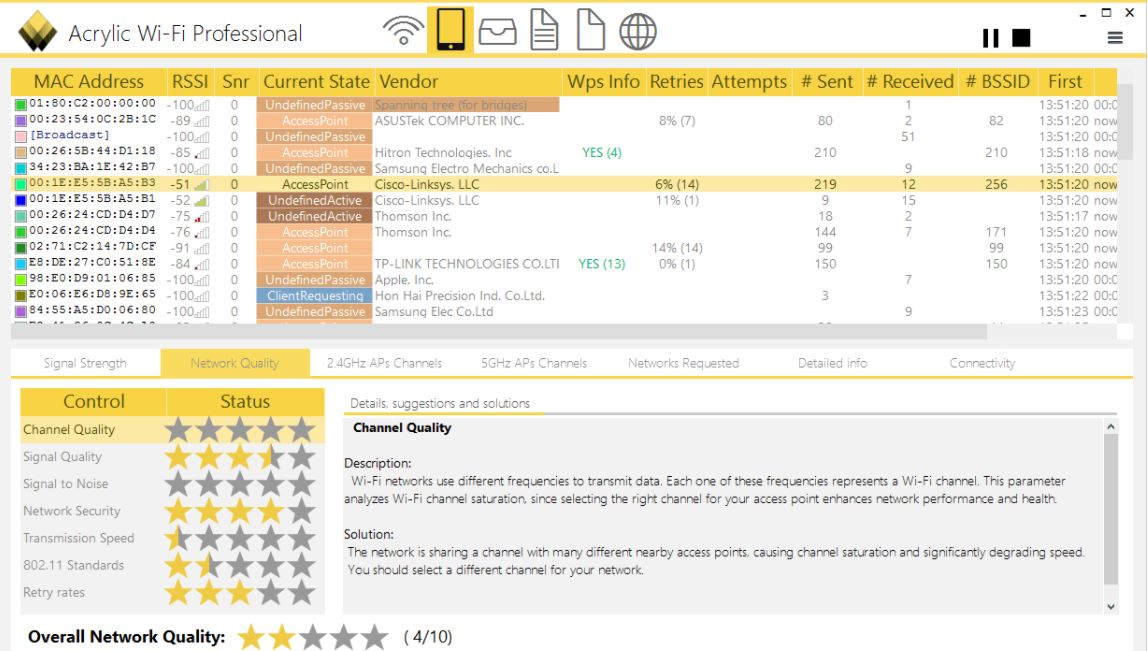Screen dimensions: 1148x651
Task: Switch to the 2.4GHz APs Channels tab
Action: pos(384,362)
